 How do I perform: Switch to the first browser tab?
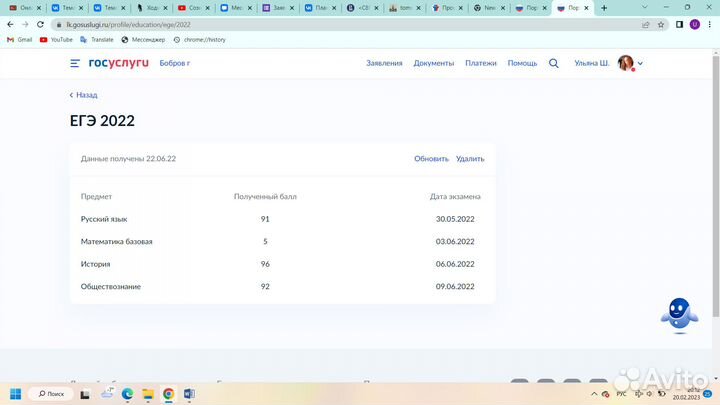point(24,8)
